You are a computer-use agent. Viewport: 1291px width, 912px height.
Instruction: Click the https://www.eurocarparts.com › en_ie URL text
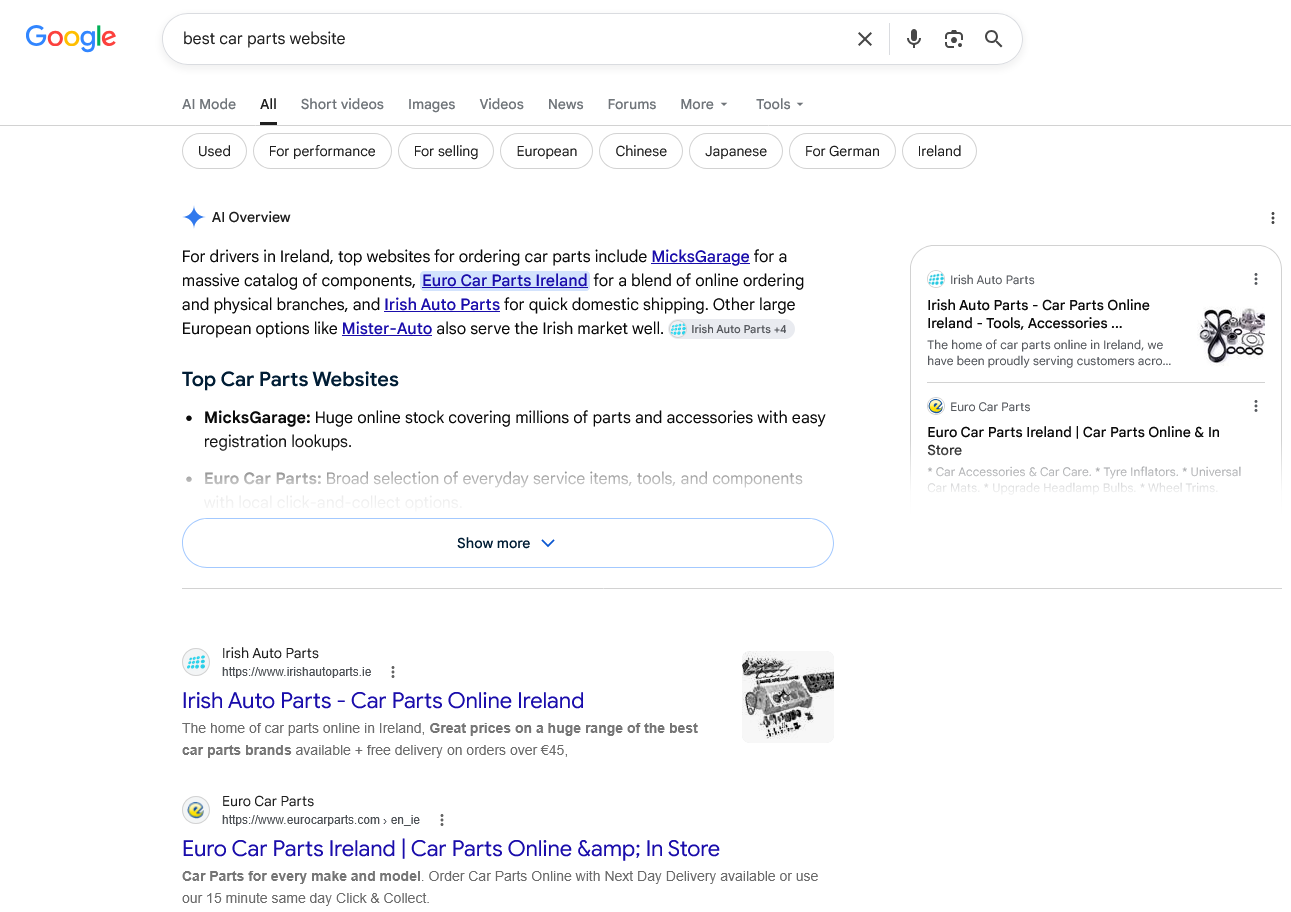tap(321, 820)
